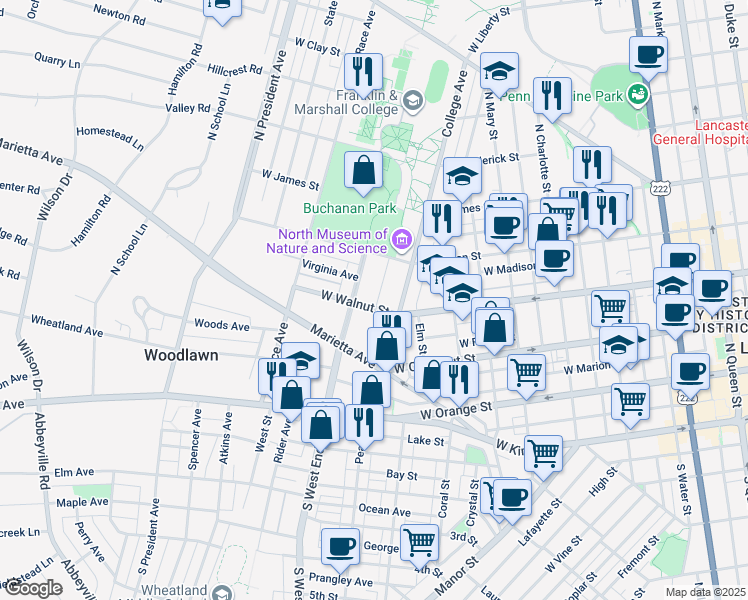
Task: Click the Google logo
Action: 32,588
